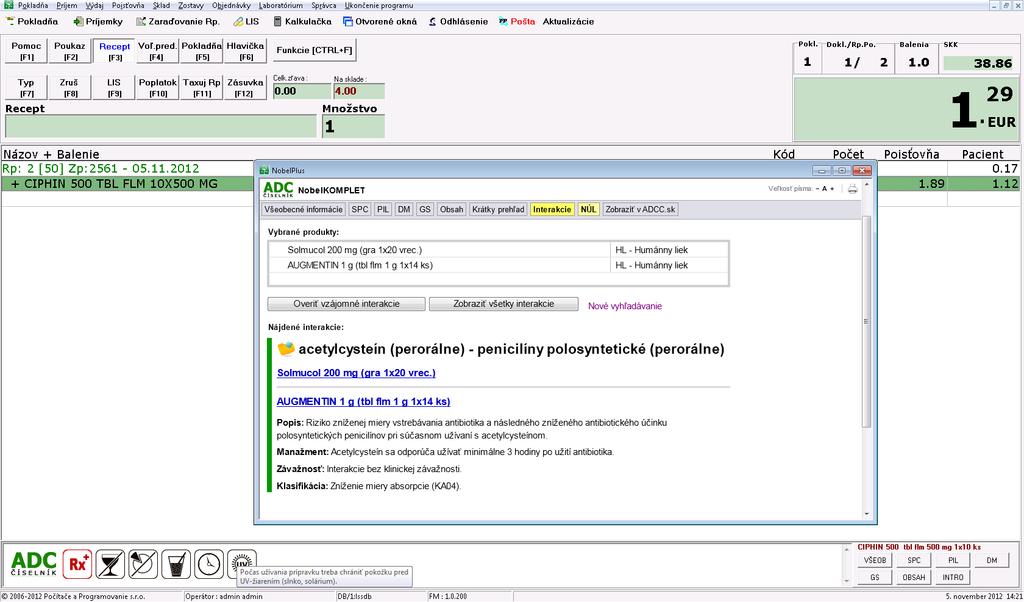Click the yellow interaction severity icon beside acetylcysteín

(286, 349)
